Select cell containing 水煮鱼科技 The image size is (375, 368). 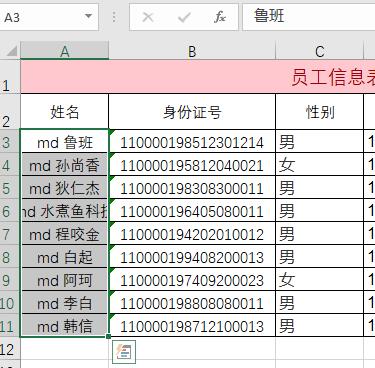coord(65,211)
